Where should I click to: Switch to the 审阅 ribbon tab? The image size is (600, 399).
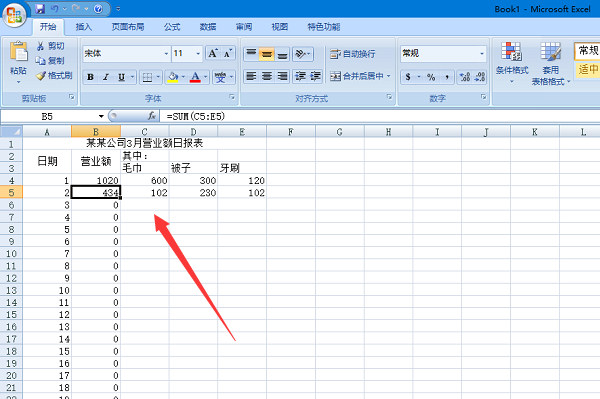244,27
